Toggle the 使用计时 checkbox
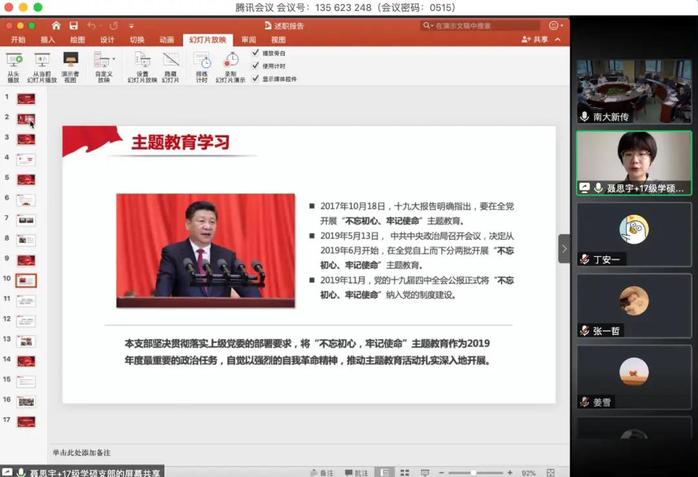Viewport: 698px width, 477px height. click(x=255, y=65)
